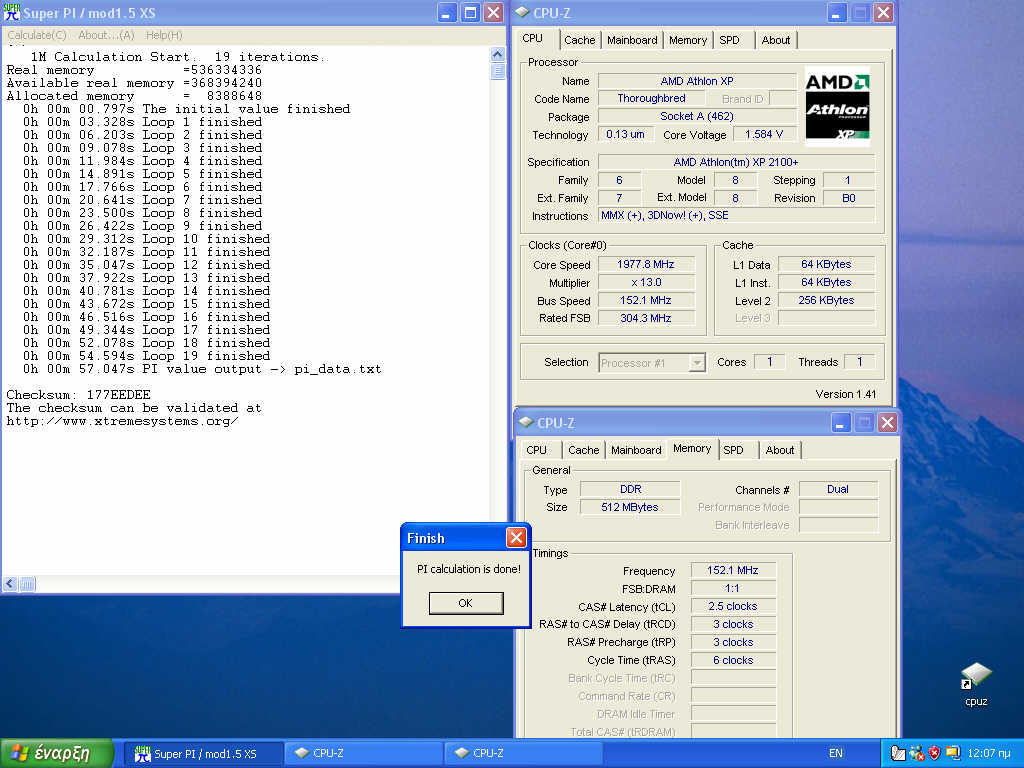Screen dimensions: 1024x768
Task: Open the cpuz desktop shortcut
Action: (976, 685)
